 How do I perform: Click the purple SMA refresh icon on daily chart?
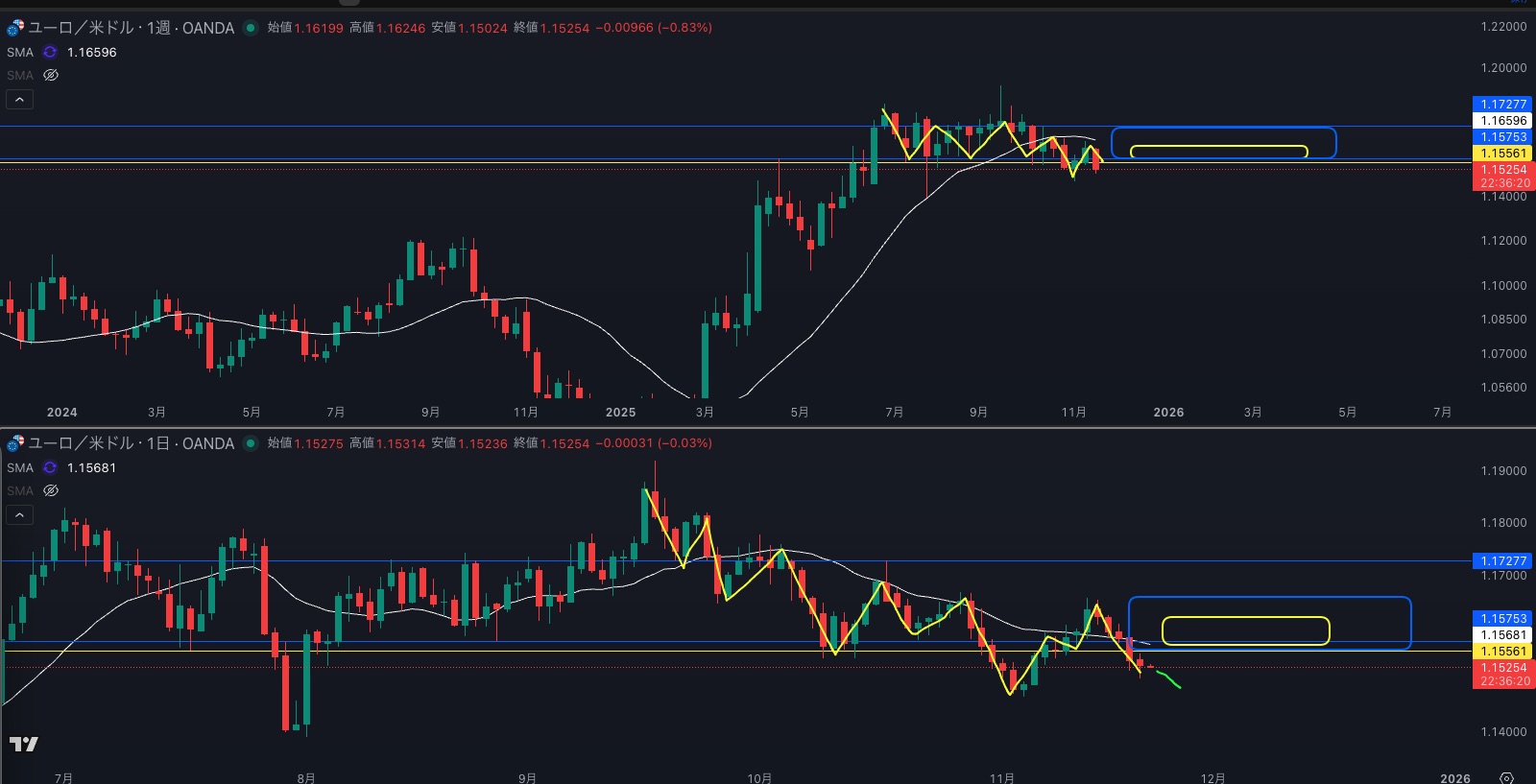(x=50, y=468)
